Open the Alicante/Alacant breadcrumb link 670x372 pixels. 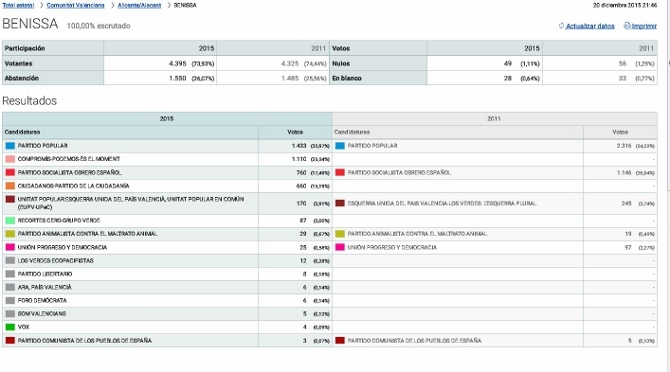(139, 5)
